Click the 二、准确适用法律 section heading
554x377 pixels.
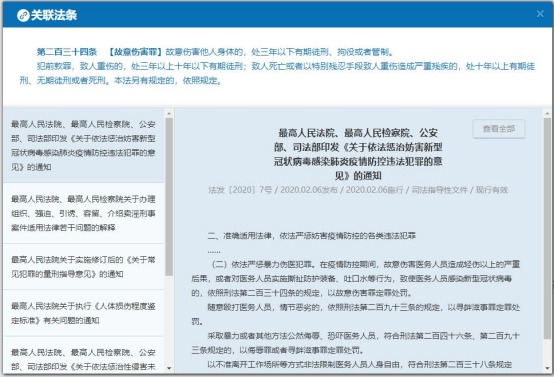[311, 236]
